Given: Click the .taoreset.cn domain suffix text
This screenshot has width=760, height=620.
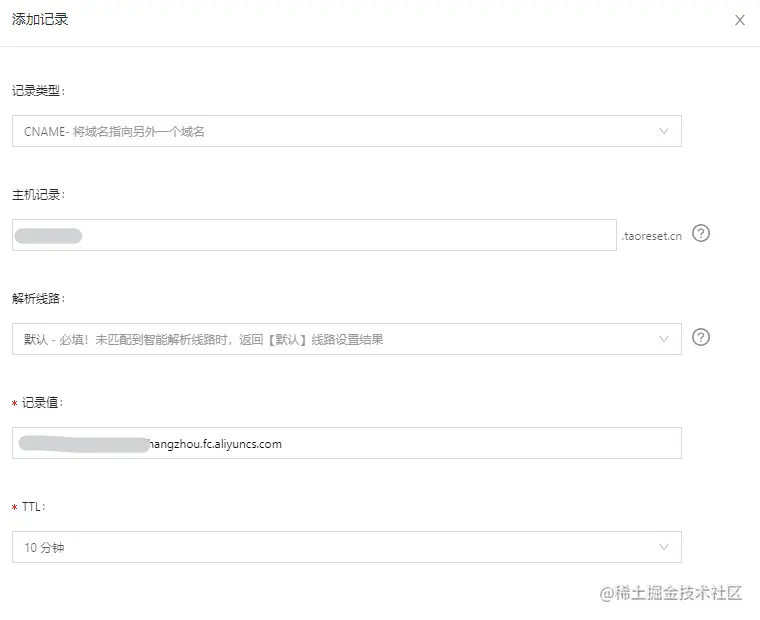Looking at the screenshot, I should click(651, 236).
